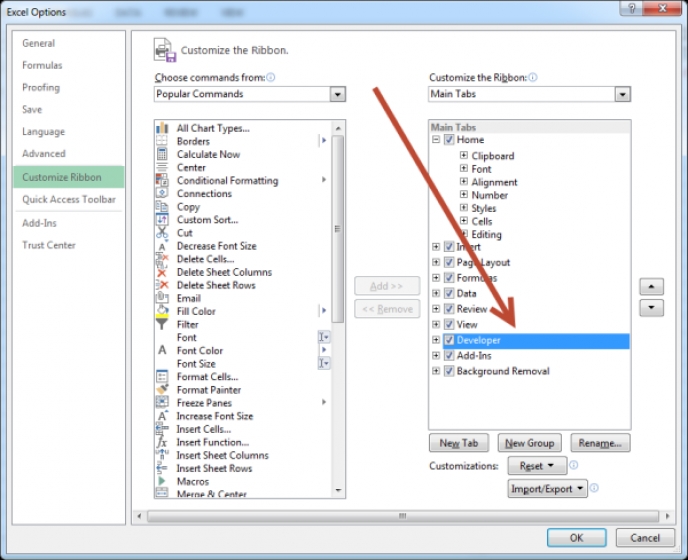Click the Font Color letter icon

[x=162, y=350]
